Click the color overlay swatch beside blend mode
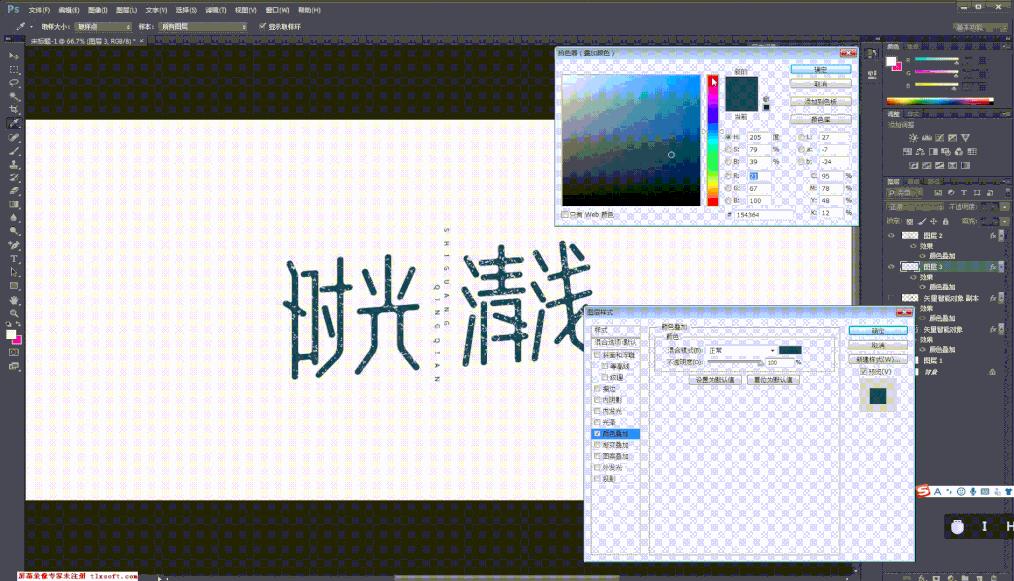 click(789, 350)
